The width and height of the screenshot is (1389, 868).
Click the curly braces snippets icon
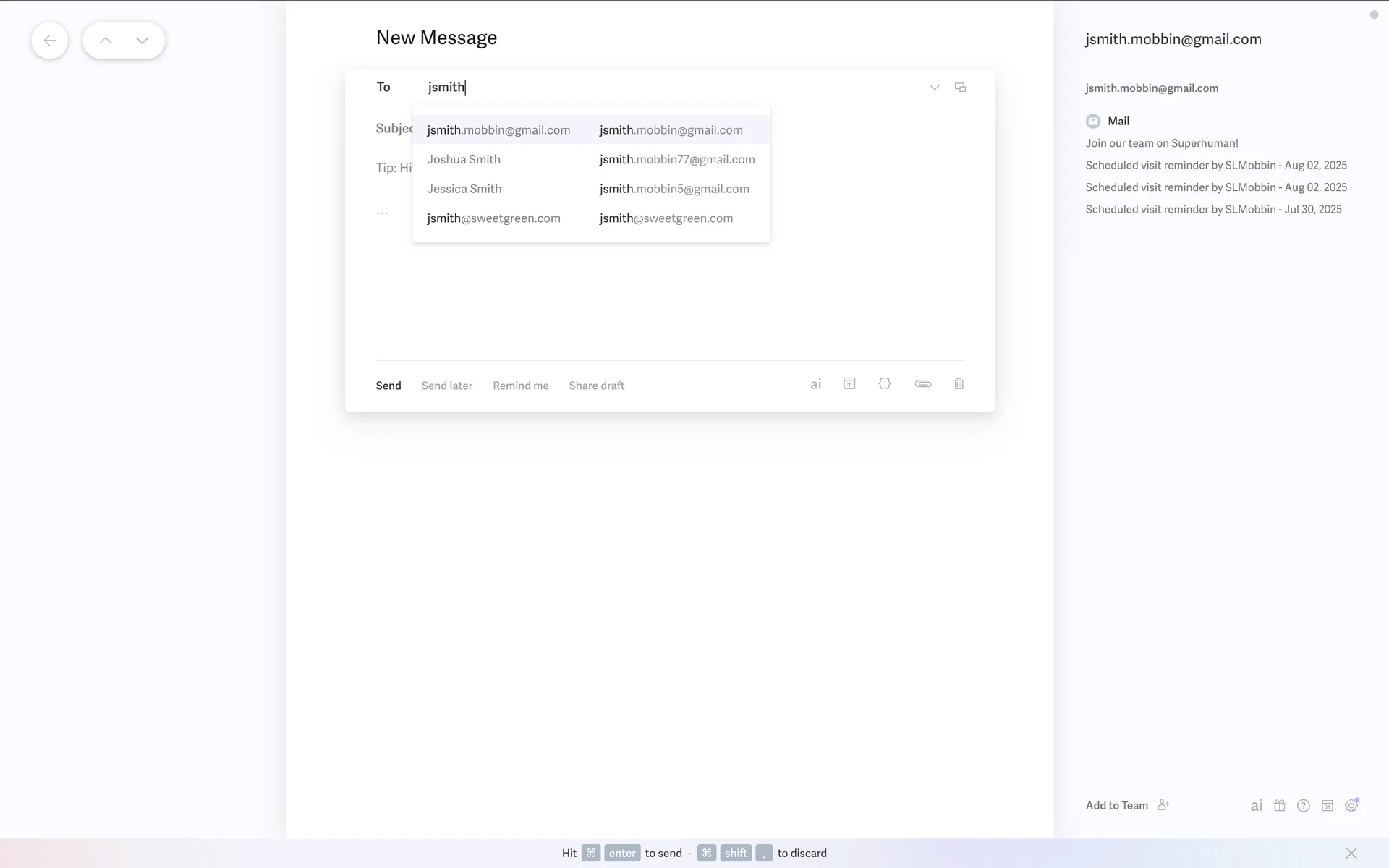coord(884,384)
